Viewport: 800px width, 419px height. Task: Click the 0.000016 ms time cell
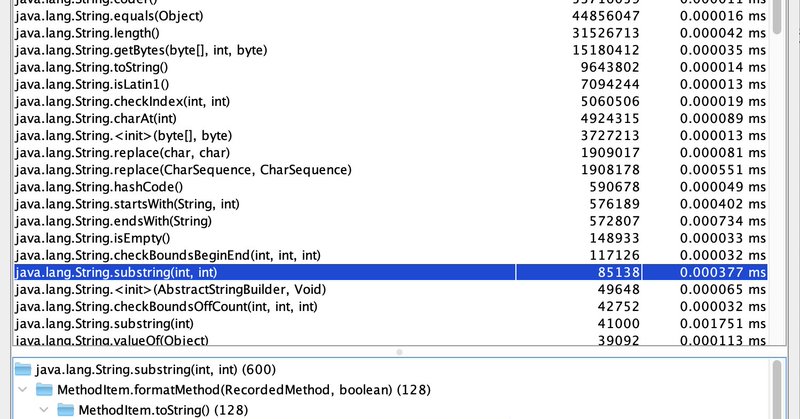[723, 16]
